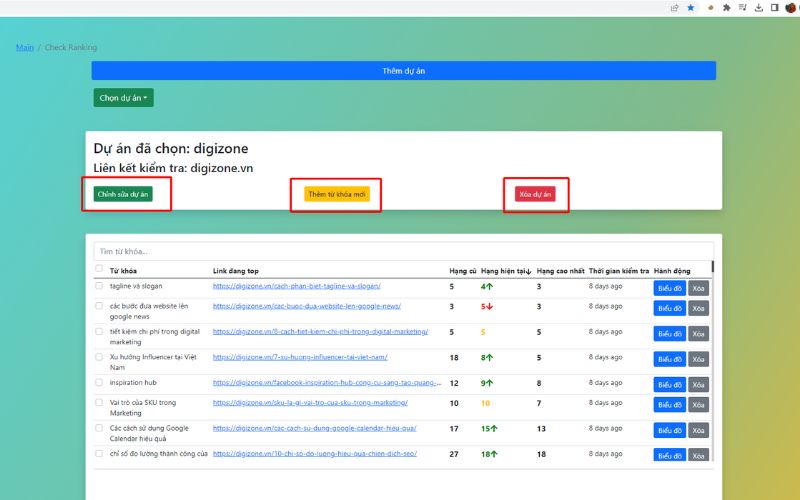This screenshot has width=800, height=500.
Task: Tick checkbox for các bước đưa website row
Action: click(99, 306)
